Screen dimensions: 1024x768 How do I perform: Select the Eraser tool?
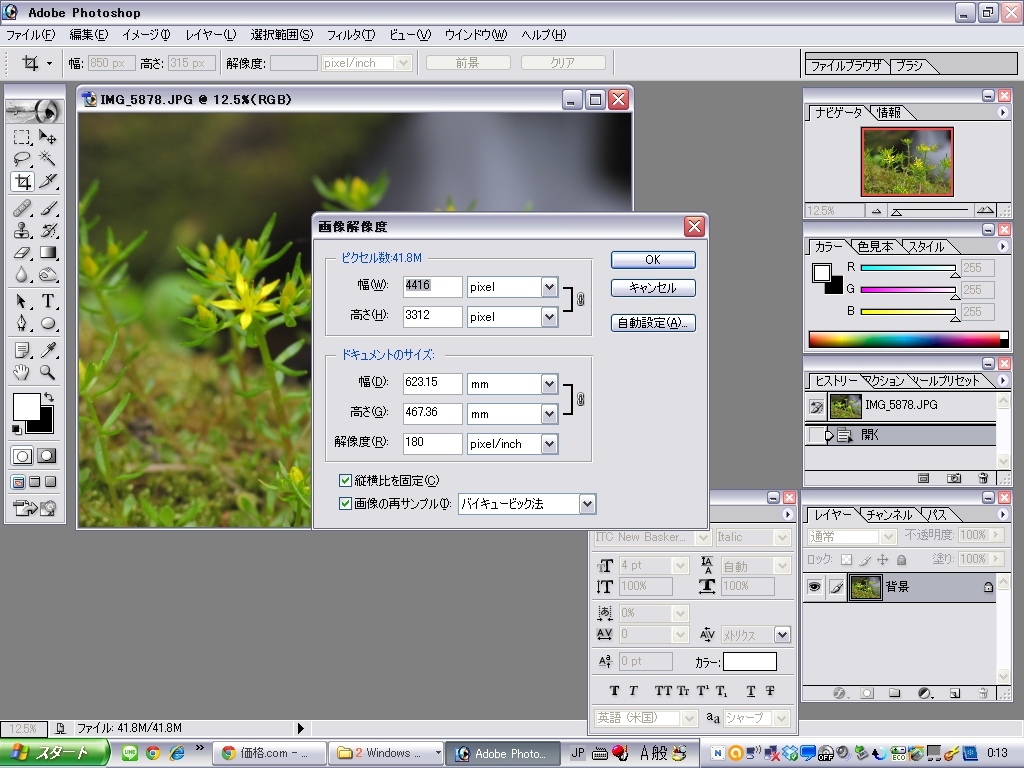(x=22, y=254)
